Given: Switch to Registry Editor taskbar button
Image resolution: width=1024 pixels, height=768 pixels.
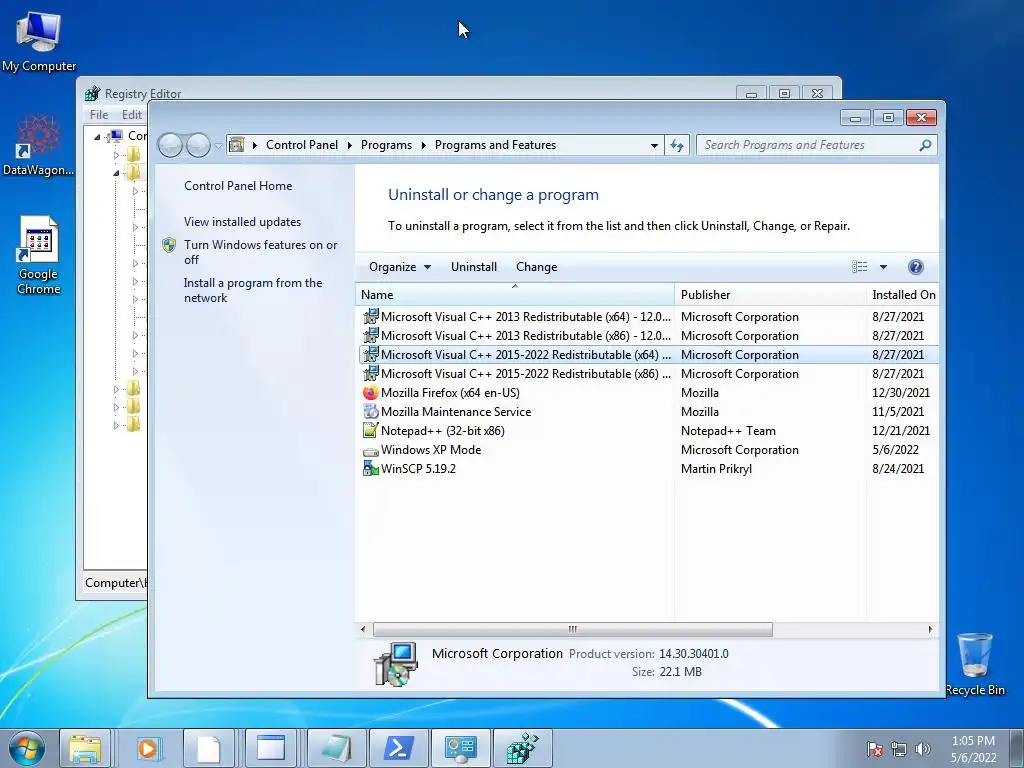Looking at the screenshot, I should coord(522,748).
